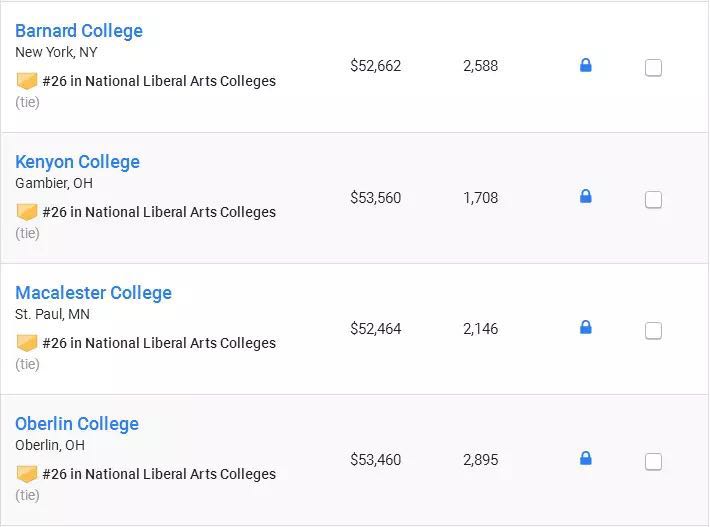Tick the Kenyon College compare checkbox
The width and height of the screenshot is (710, 527).
coord(653,200)
